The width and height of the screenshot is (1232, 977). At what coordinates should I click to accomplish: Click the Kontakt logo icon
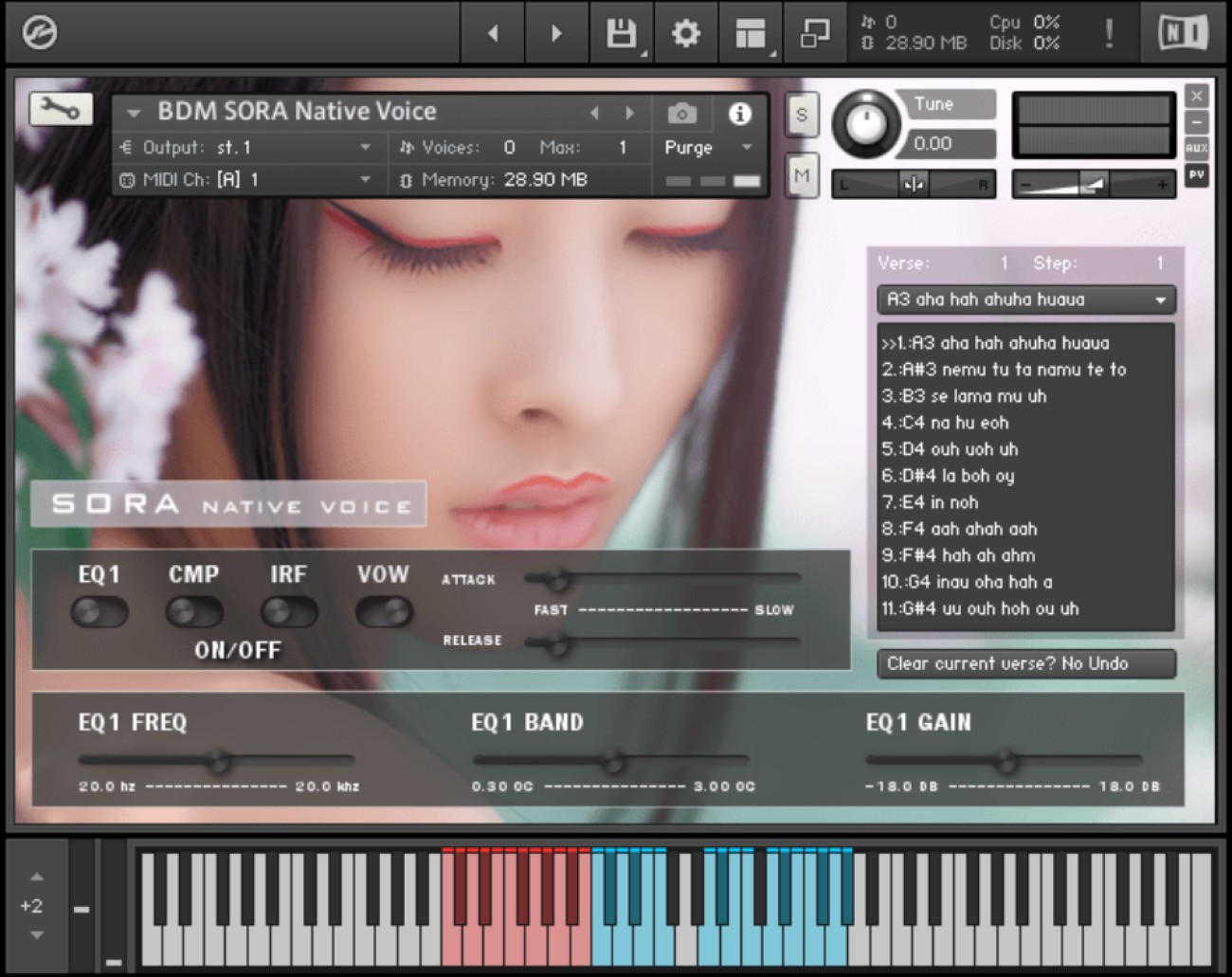point(39,33)
